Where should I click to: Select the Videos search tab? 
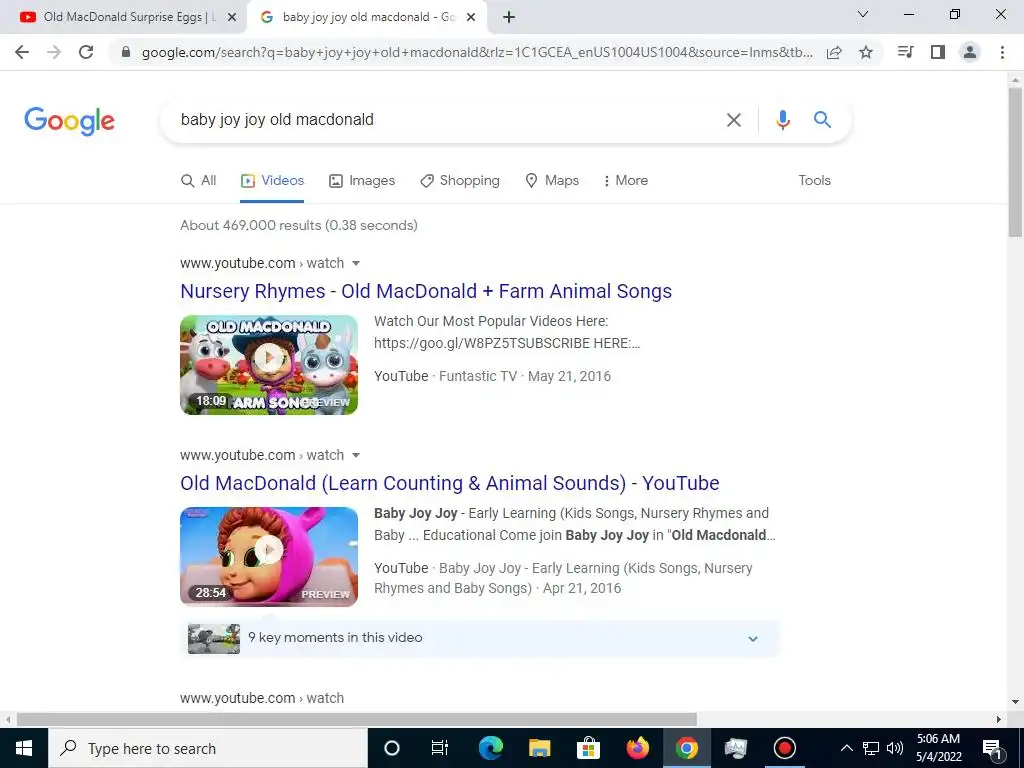click(x=272, y=180)
